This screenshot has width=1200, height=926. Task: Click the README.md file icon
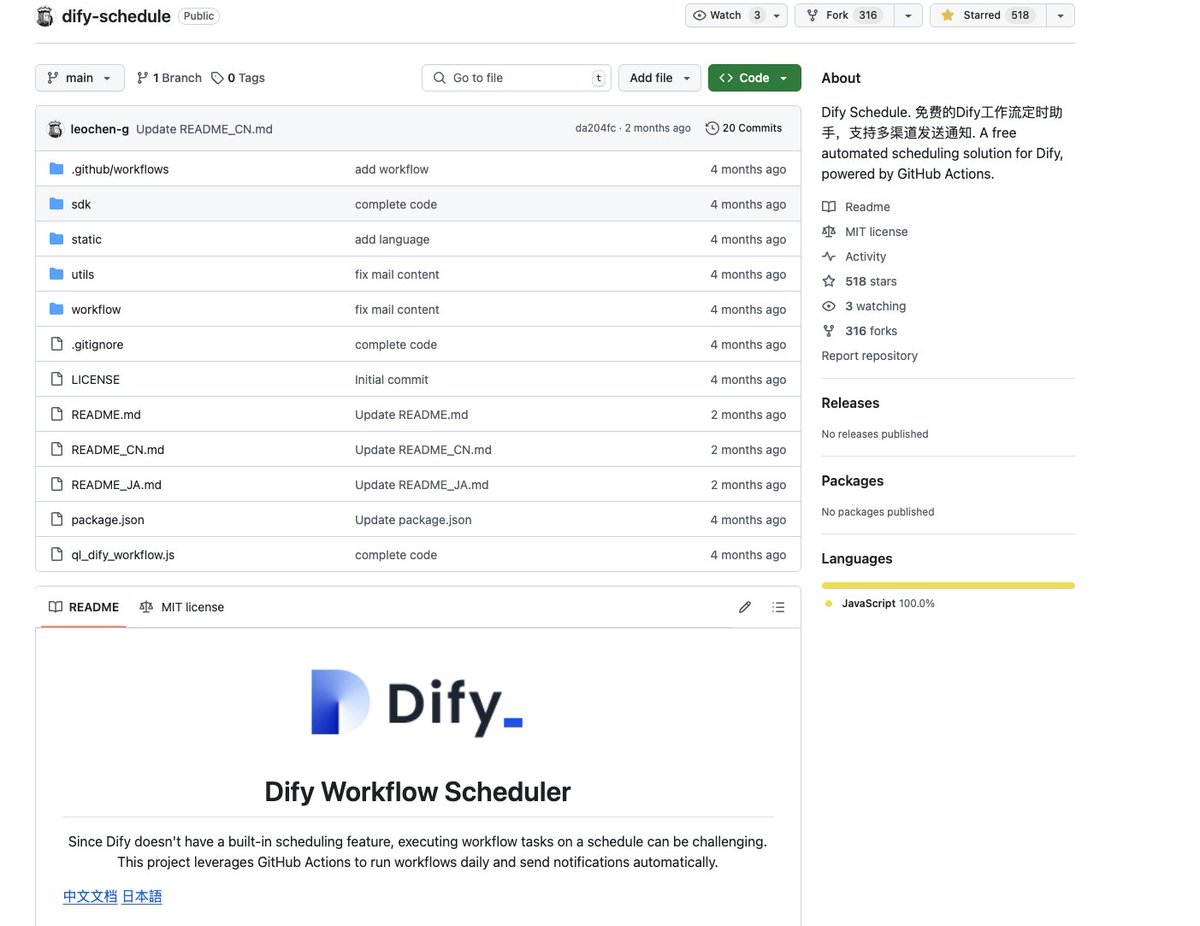pyautogui.click(x=57, y=414)
